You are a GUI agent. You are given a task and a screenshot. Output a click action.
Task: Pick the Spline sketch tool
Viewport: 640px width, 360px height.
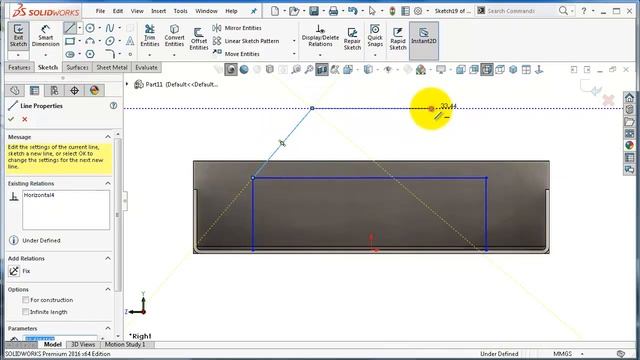coord(110,28)
